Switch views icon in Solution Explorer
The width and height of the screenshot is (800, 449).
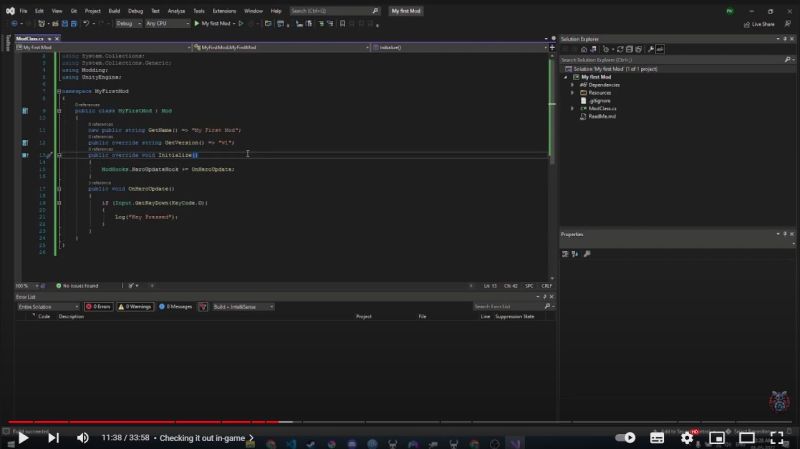click(x=593, y=49)
